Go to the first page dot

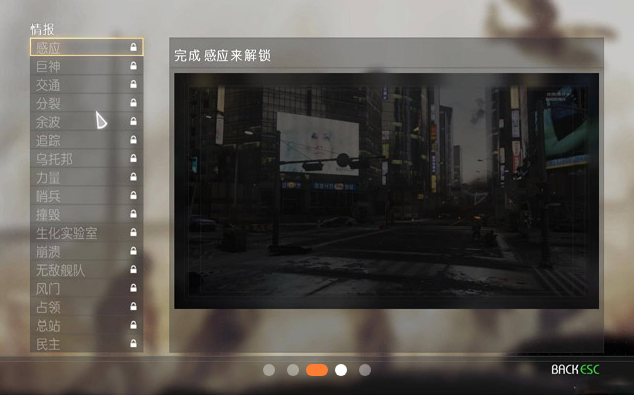click(x=269, y=370)
